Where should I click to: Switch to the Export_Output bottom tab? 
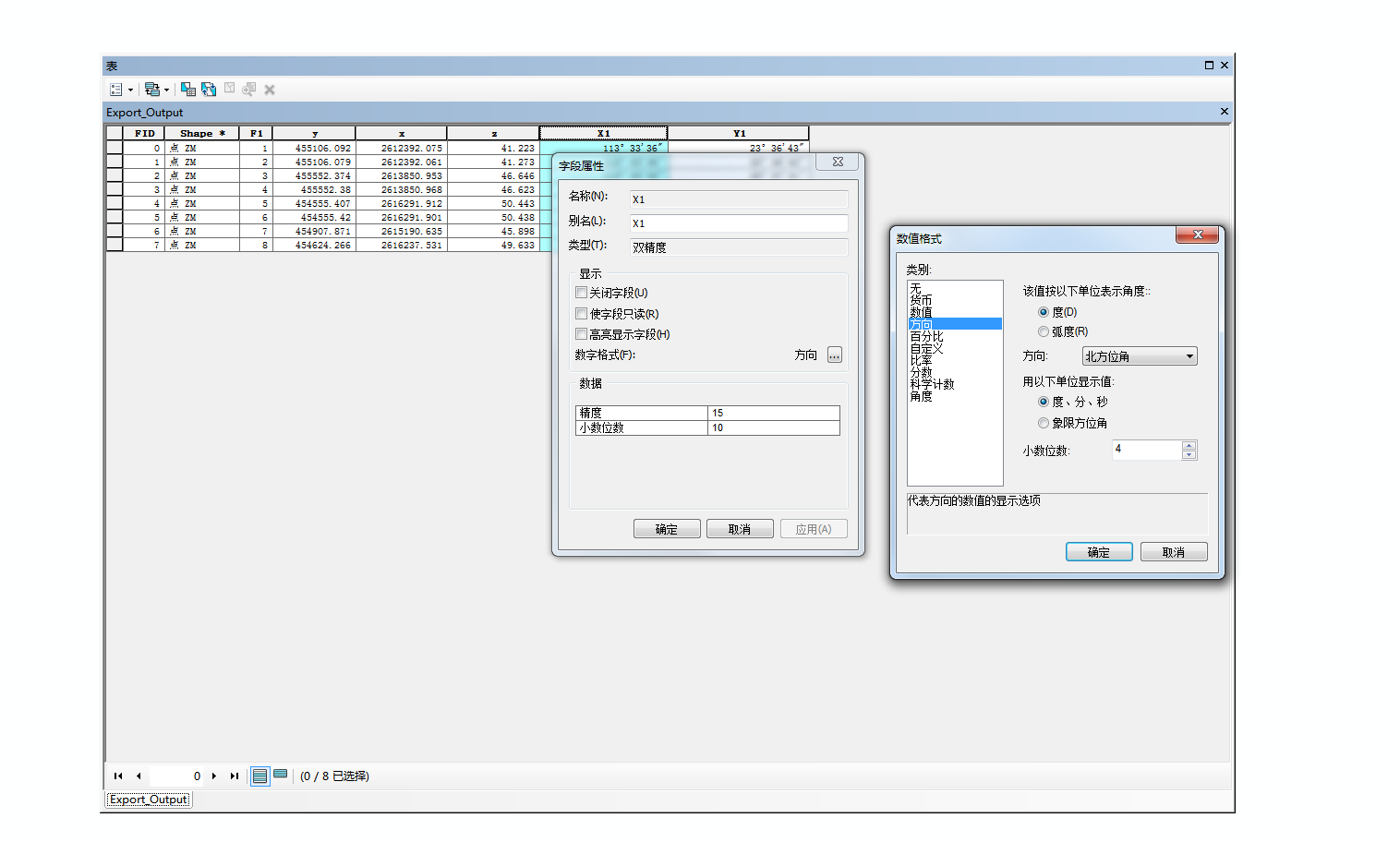click(x=149, y=800)
